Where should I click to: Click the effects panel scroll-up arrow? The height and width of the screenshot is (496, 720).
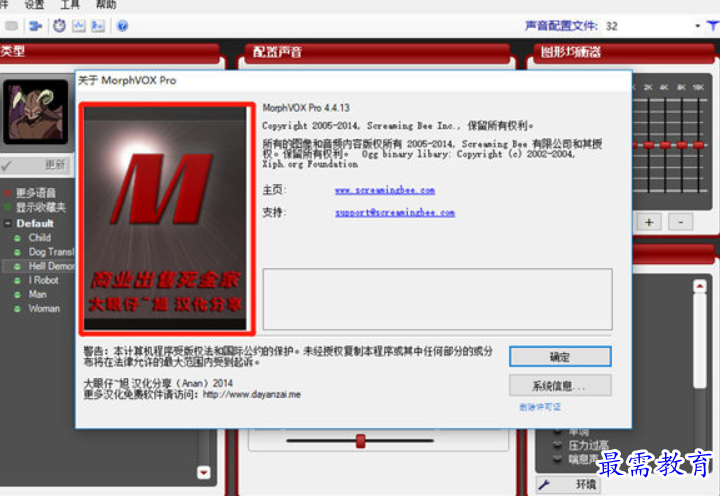(700, 287)
